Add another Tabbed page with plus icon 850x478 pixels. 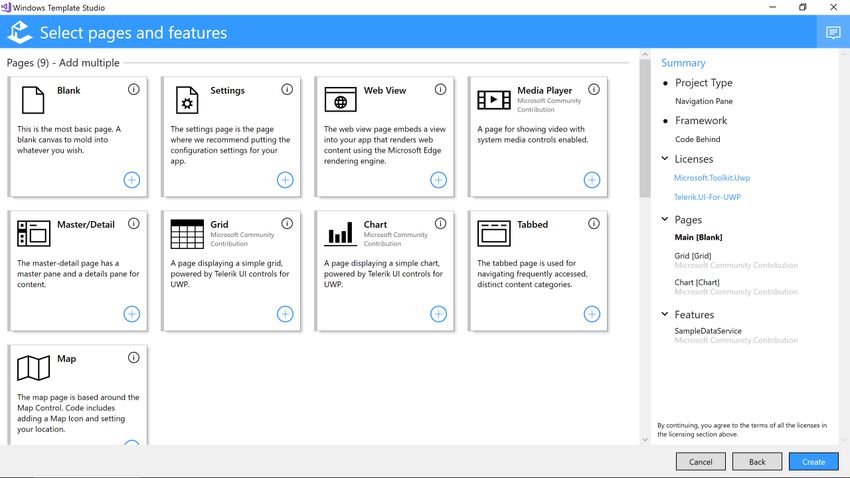(592, 314)
